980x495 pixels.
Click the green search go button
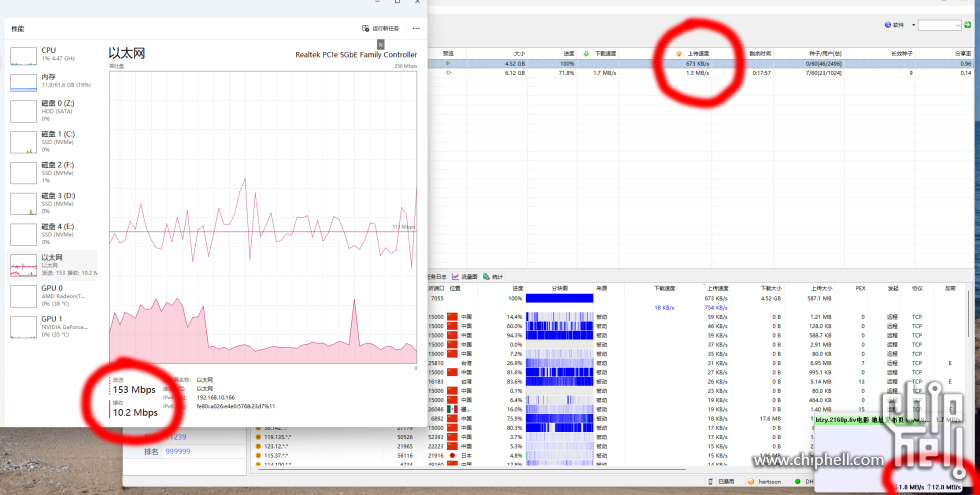coord(970,25)
